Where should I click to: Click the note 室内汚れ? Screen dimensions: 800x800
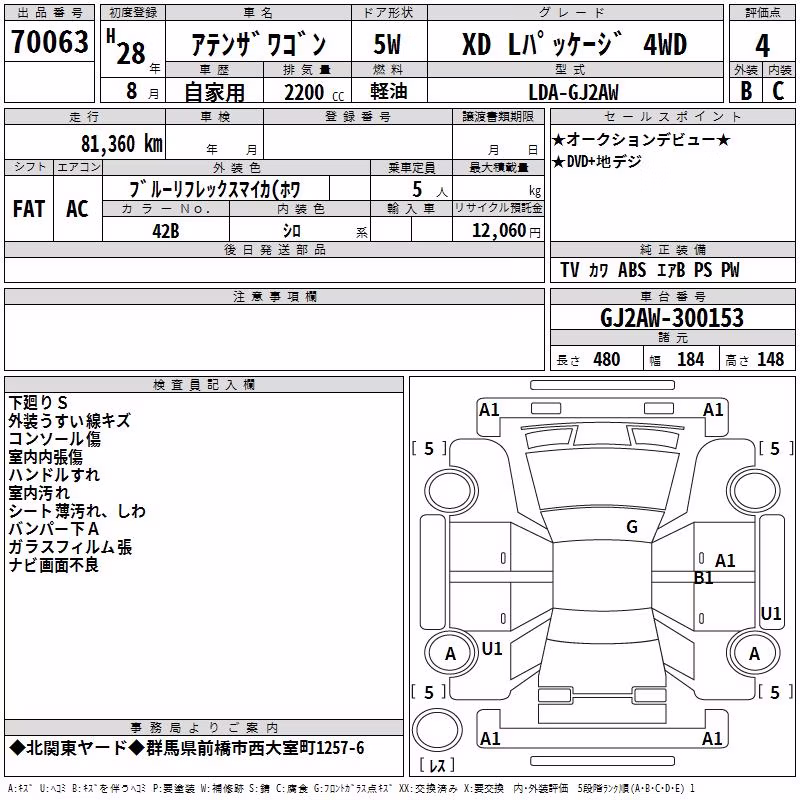[x=39, y=493]
